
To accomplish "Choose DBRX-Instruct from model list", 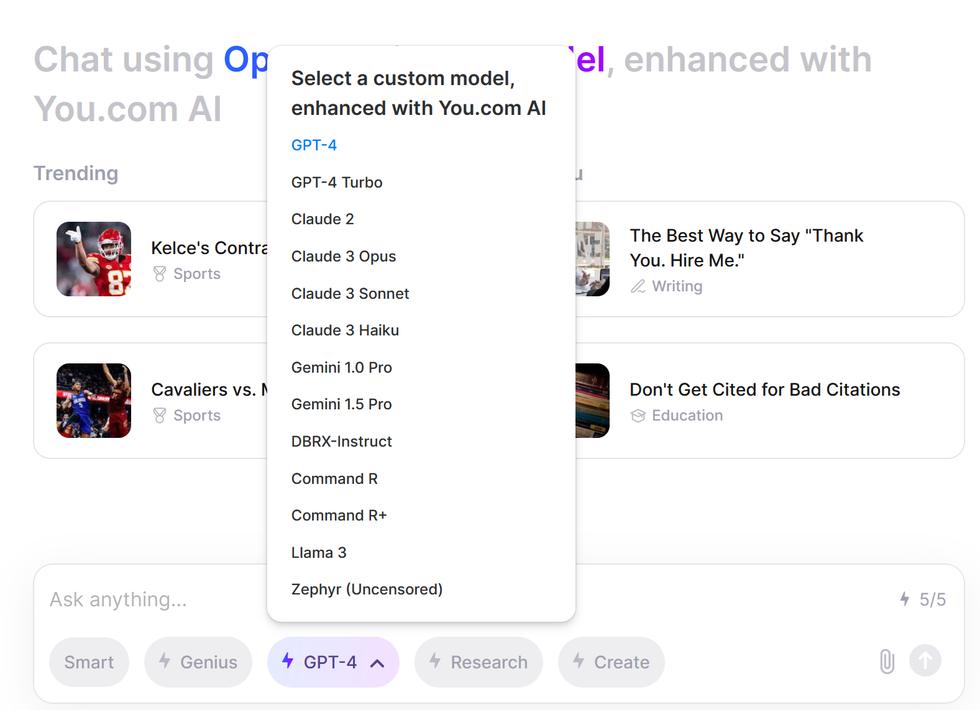I will [x=341, y=441].
